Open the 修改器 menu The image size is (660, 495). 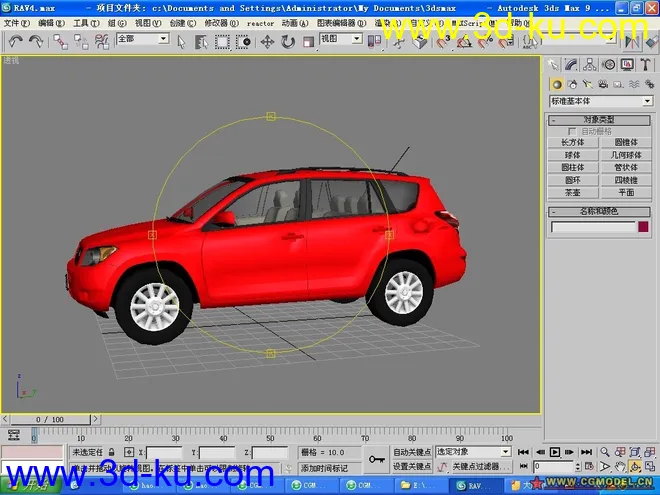[221, 23]
